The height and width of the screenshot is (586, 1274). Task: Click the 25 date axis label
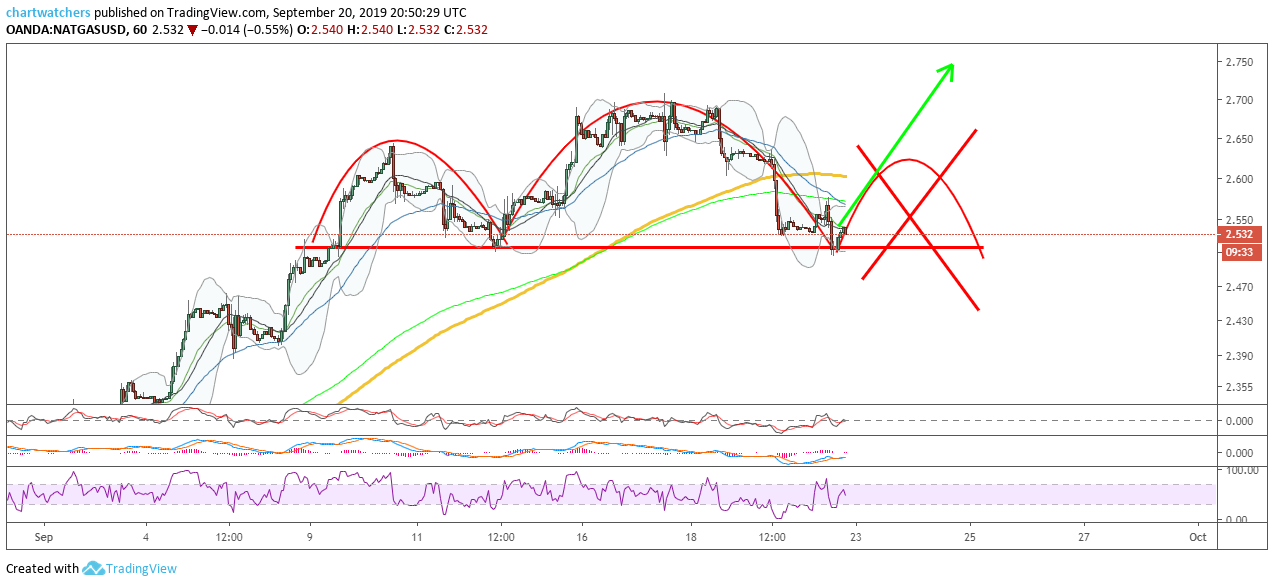pos(970,537)
